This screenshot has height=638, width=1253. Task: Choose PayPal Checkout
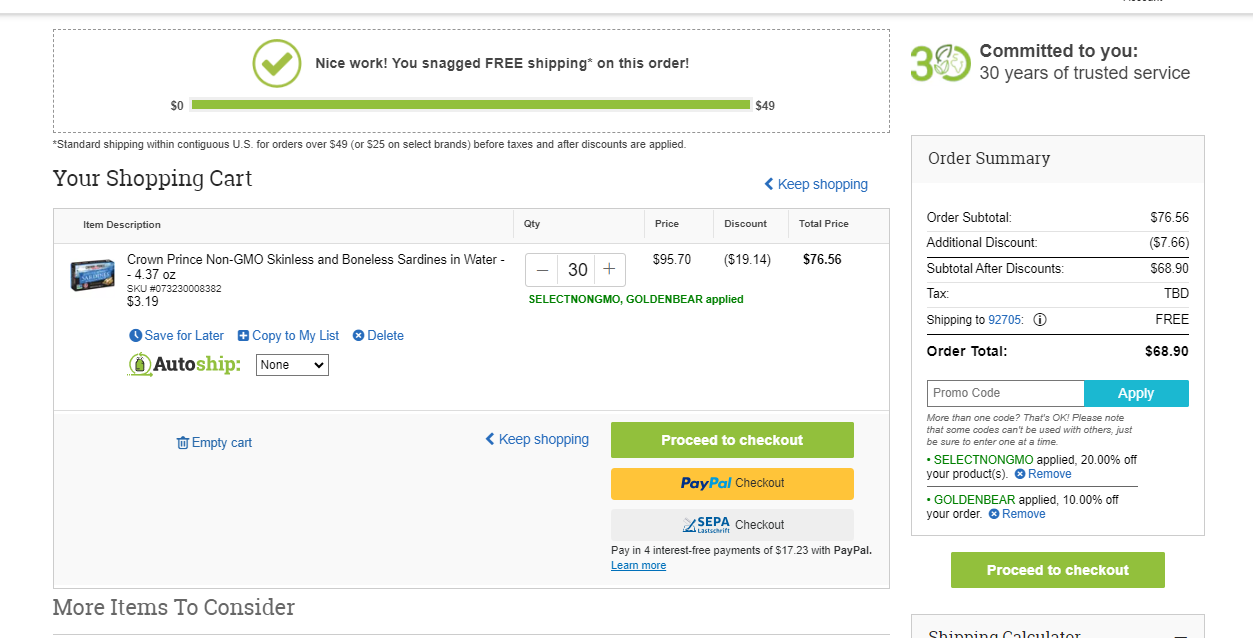(732, 483)
